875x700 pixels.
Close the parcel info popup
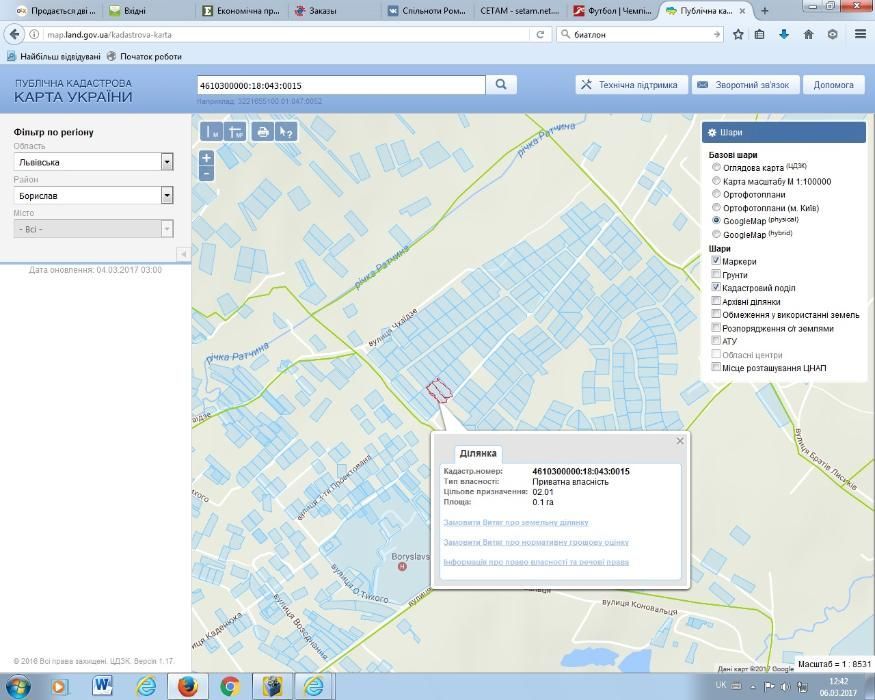[x=680, y=441]
